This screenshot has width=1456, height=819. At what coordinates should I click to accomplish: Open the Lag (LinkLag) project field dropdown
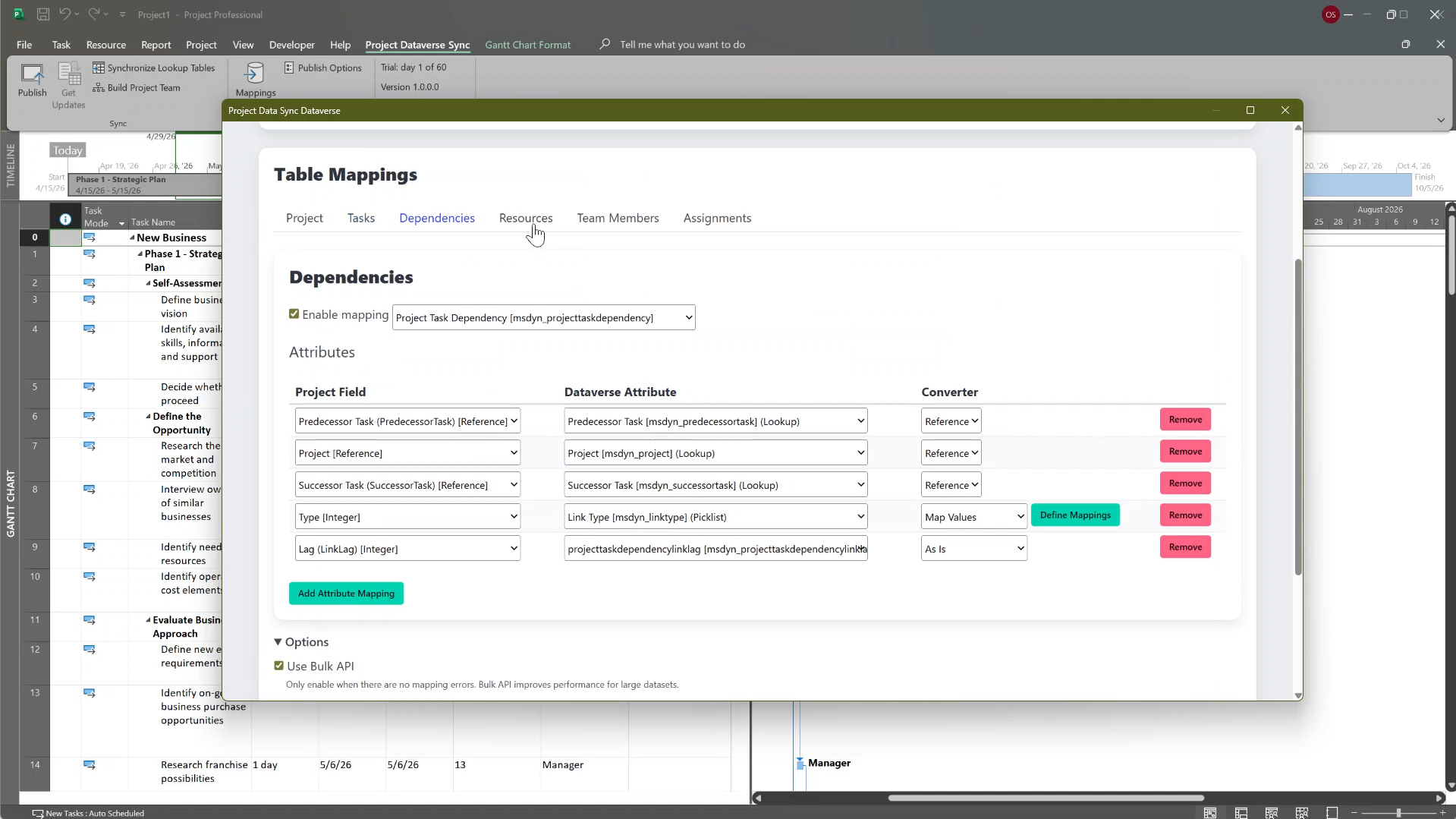point(407,549)
